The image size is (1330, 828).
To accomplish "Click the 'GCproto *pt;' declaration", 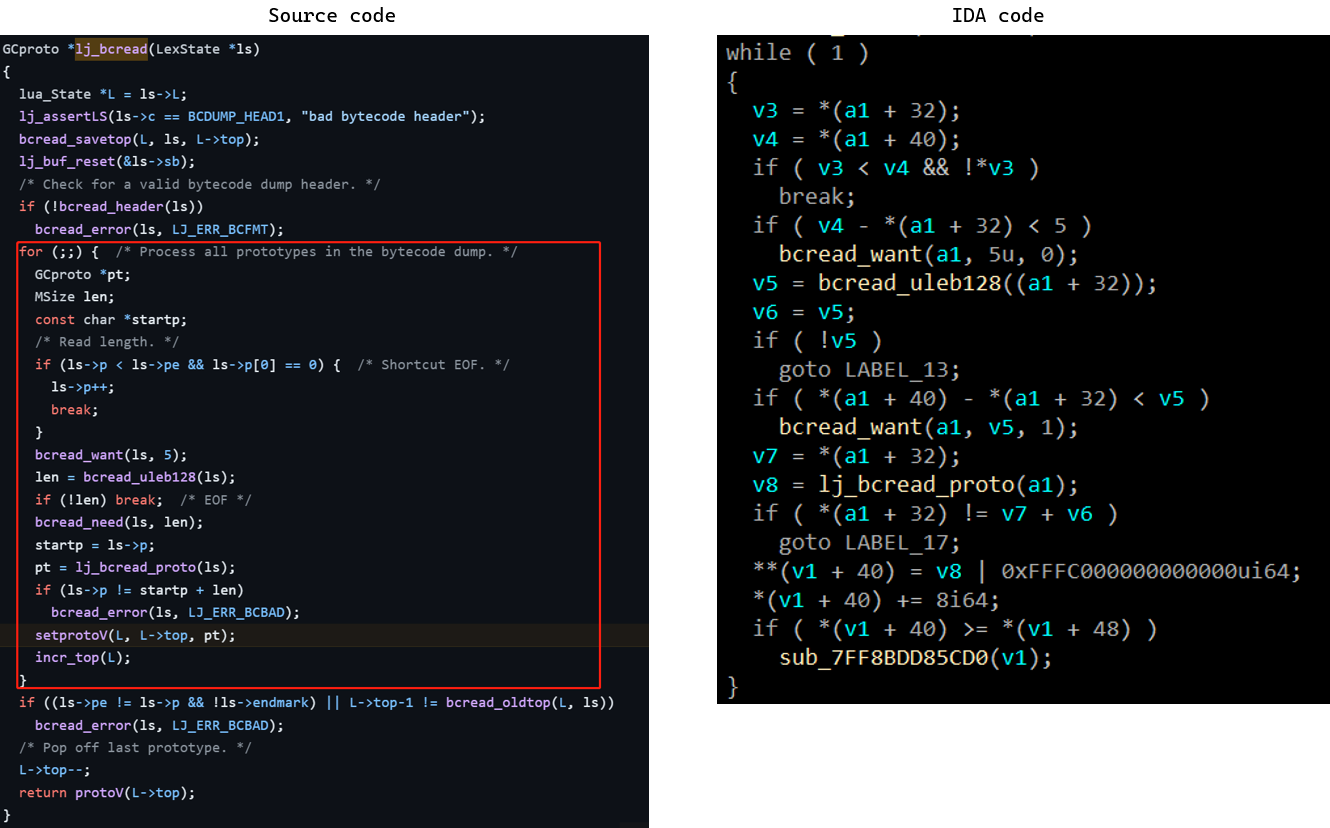I will (x=83, y=274).
